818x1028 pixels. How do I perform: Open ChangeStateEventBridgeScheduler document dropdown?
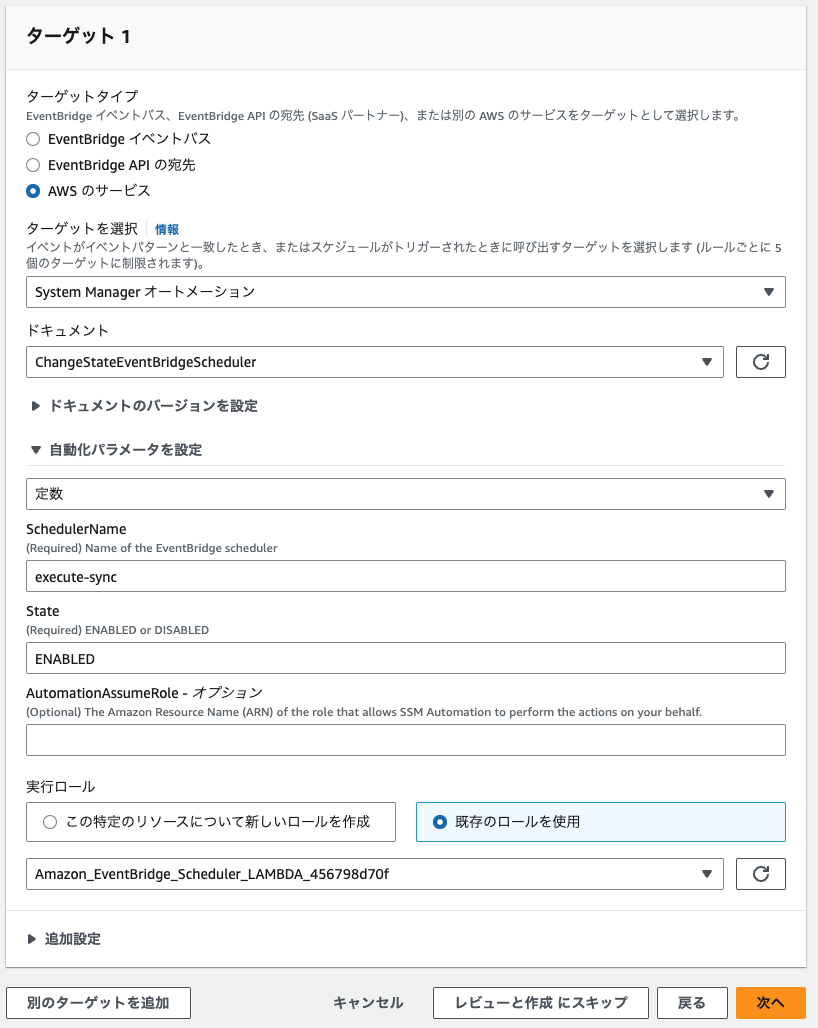pos(375,362)
